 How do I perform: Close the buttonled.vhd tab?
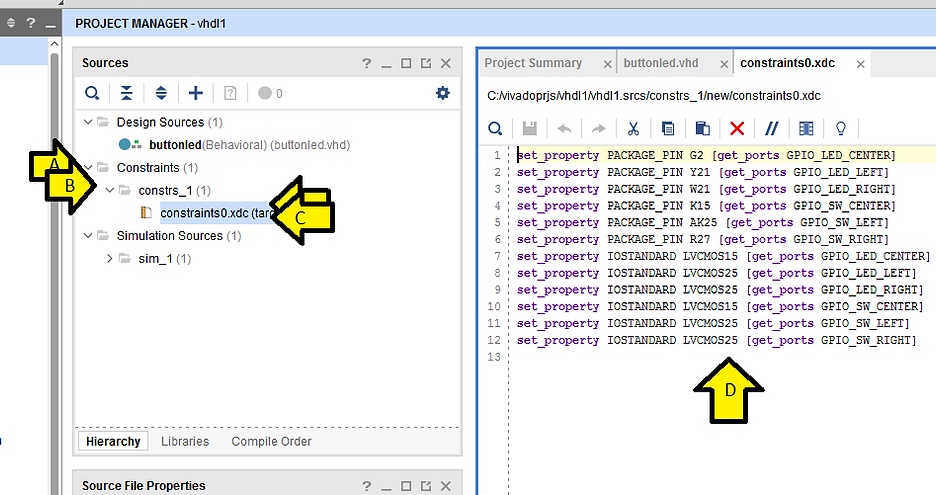[724, 64]
